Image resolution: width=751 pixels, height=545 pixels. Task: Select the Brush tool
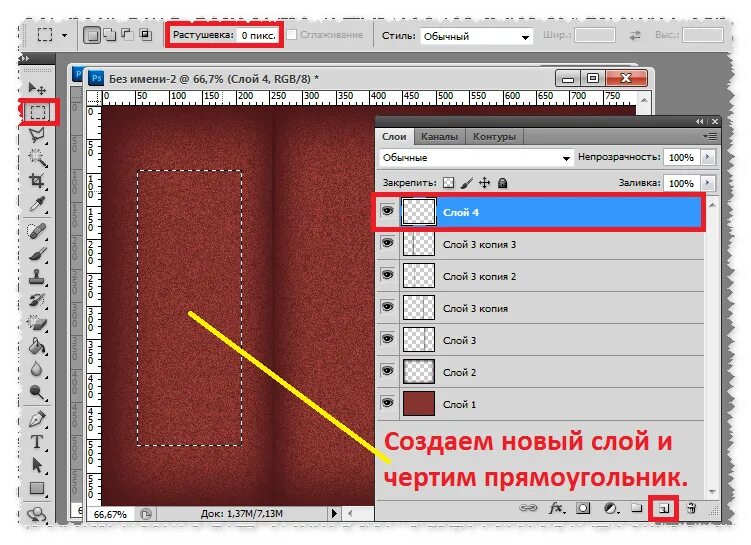coord(37,254)
